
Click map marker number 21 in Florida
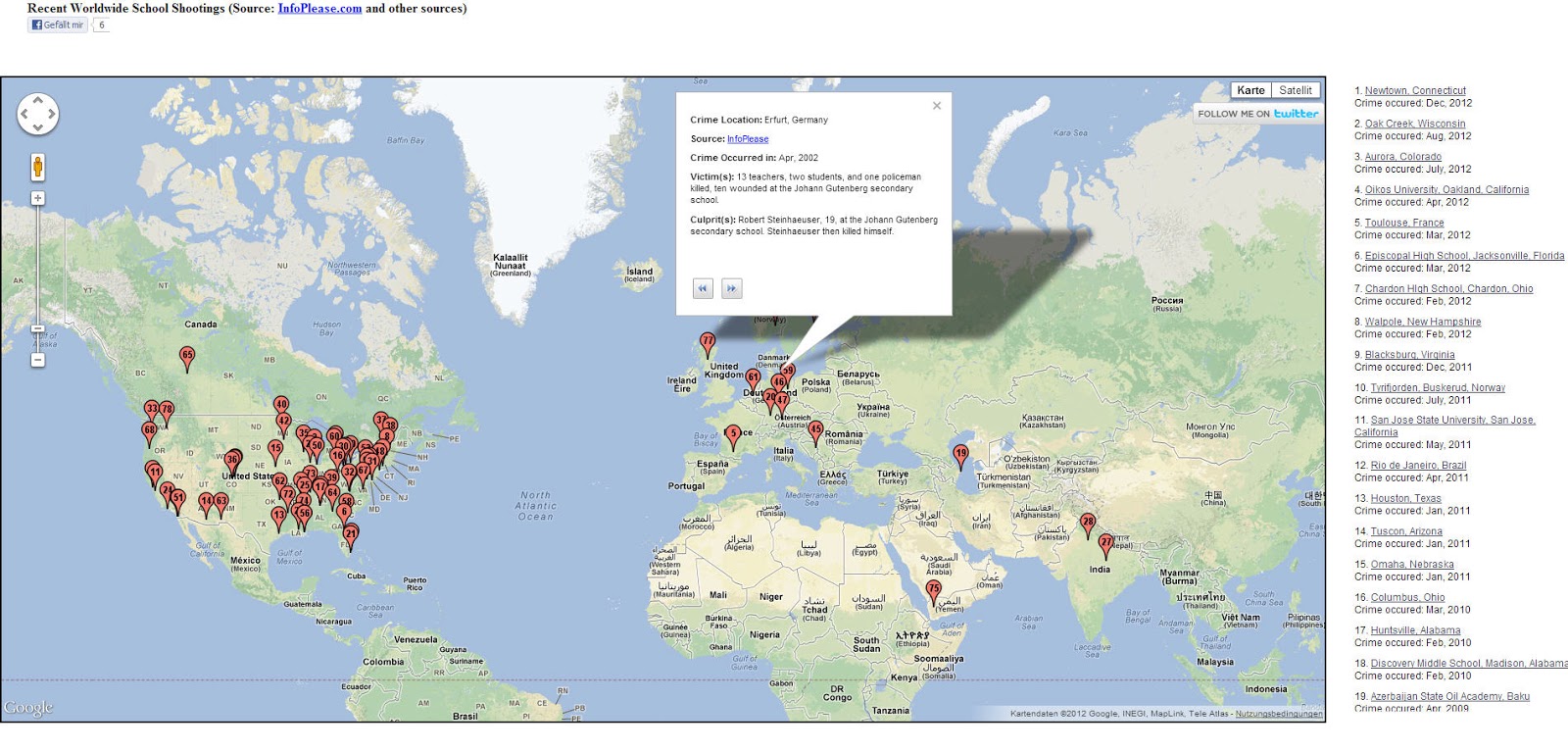[351, 537]
